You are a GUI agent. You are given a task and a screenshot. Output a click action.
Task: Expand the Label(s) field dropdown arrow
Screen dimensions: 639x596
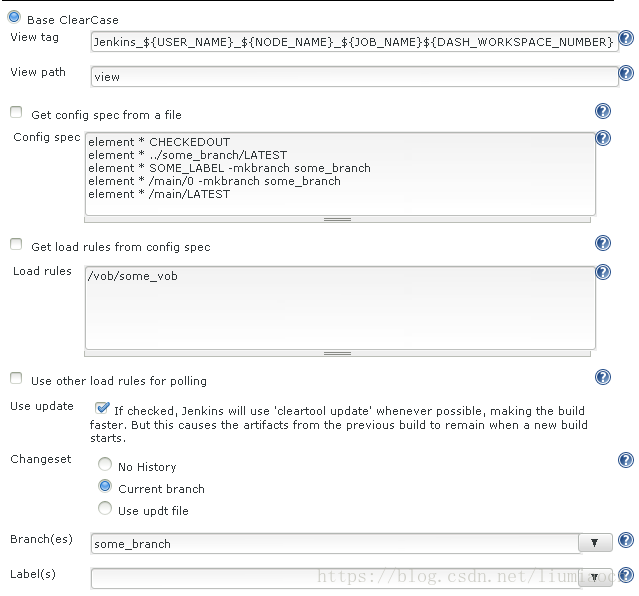click(596, 577)
